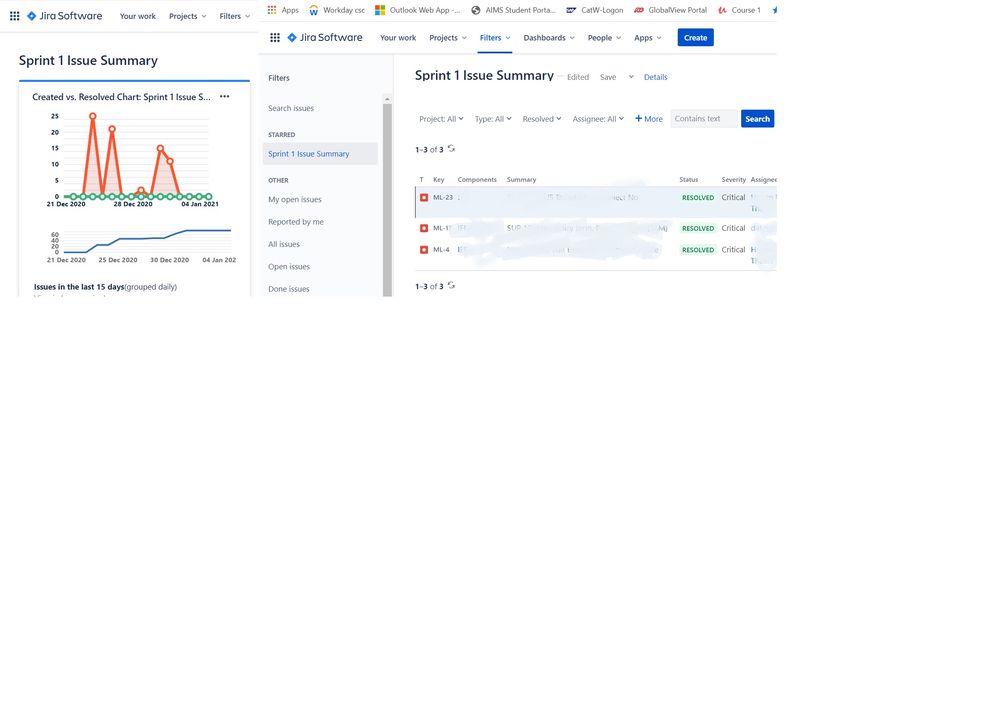
Task: Open Course 1 bookmark
Action: point(739,10)
